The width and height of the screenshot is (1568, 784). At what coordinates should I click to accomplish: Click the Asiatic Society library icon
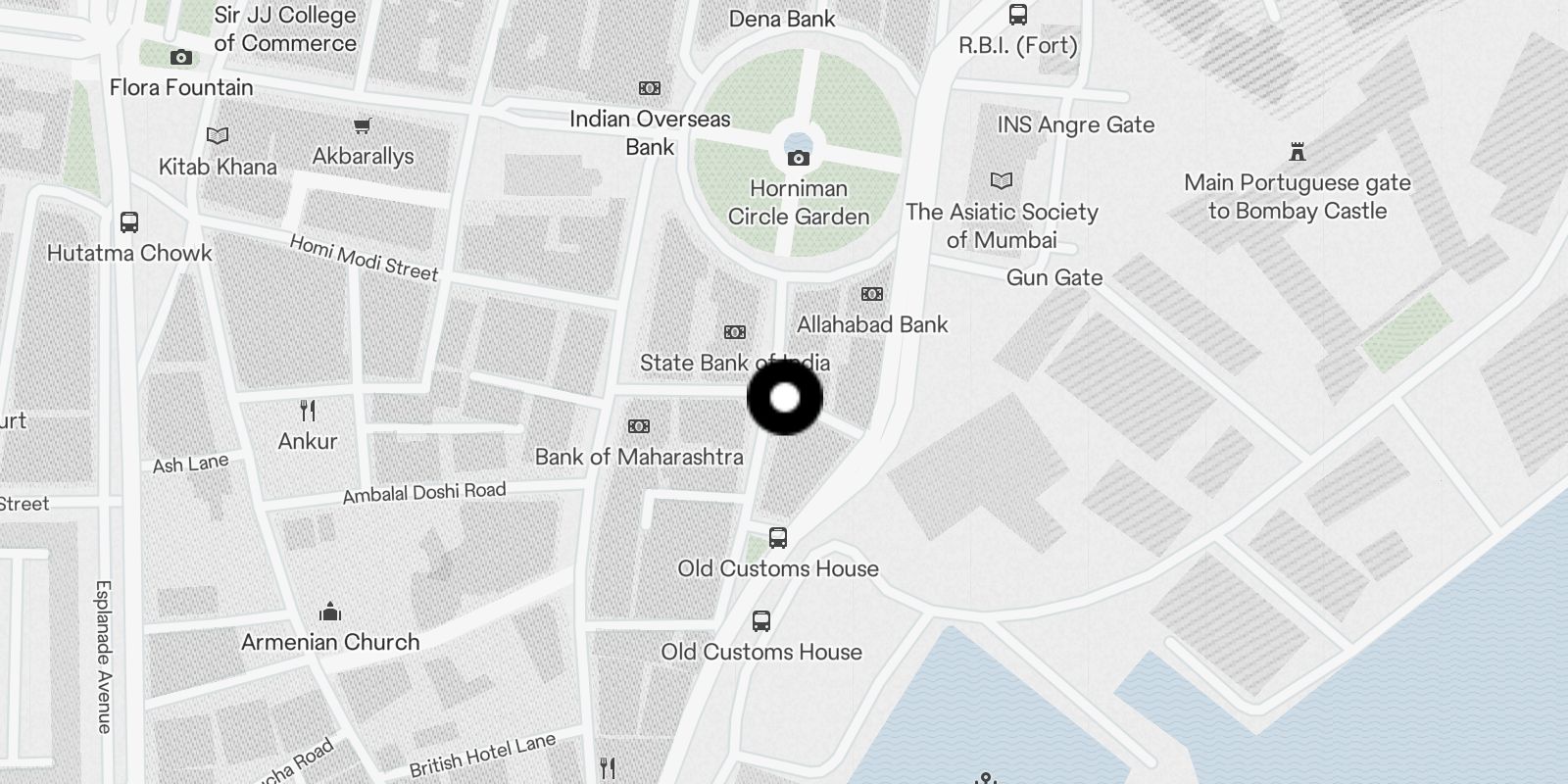1001,180
